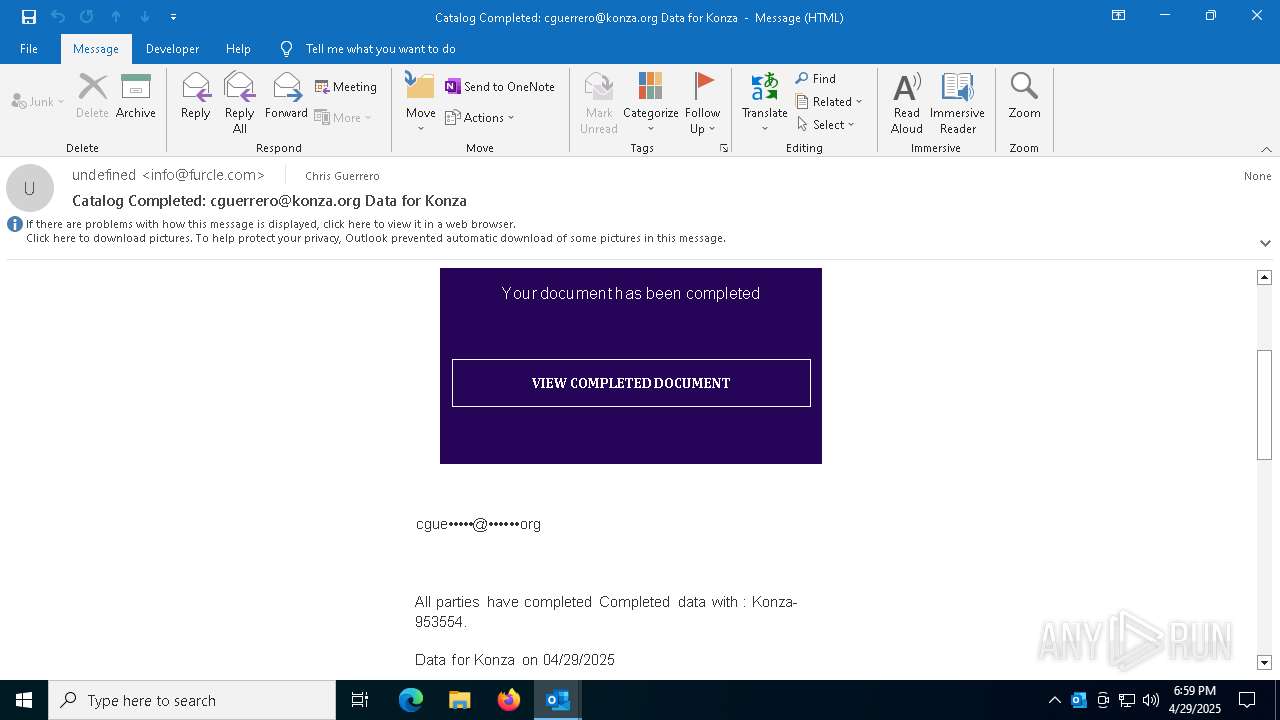Open the Categorize color menu

(651, 102)
